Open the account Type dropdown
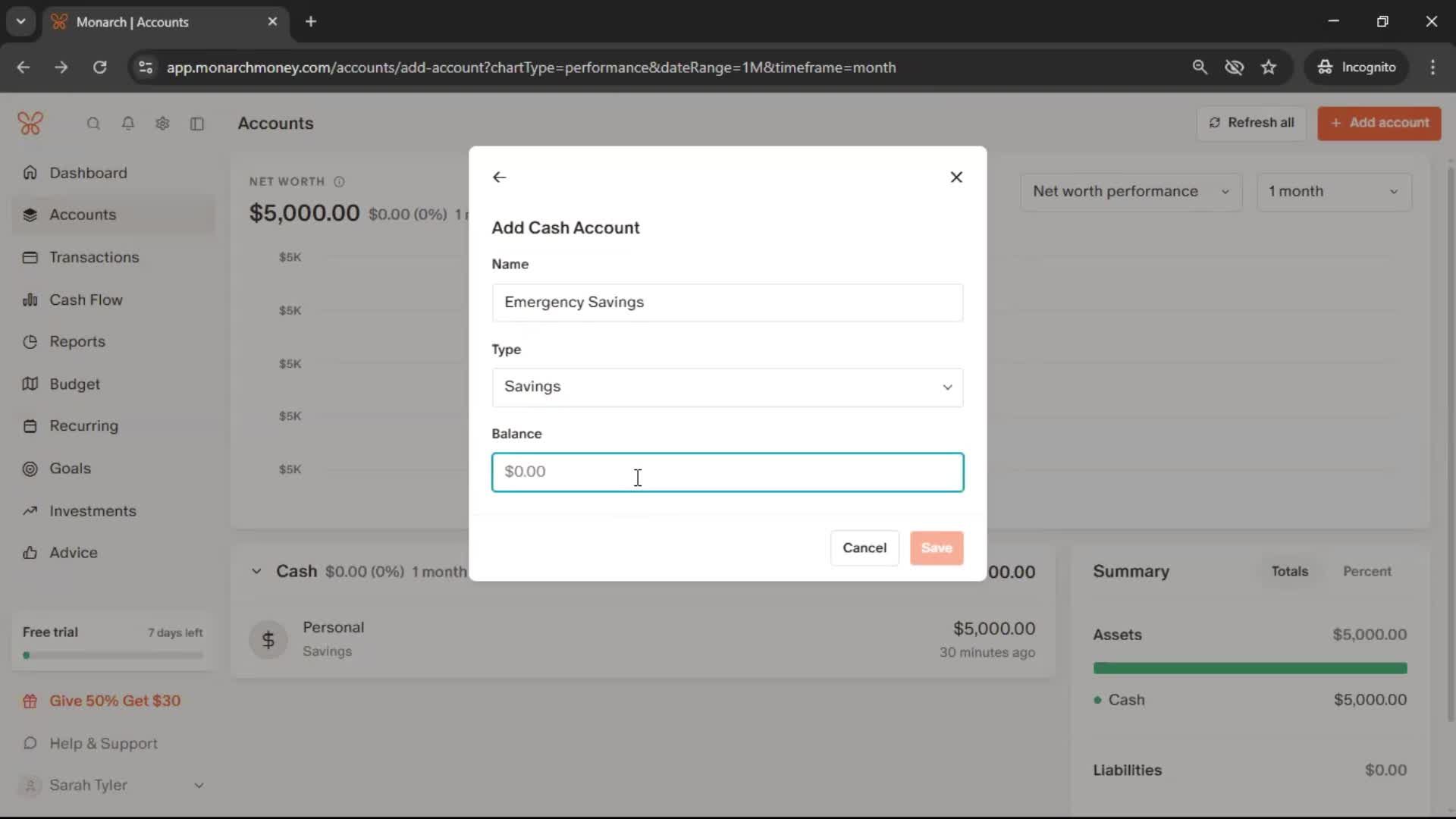This screenshot has height=819, width=1456. (x=727, y=388)
